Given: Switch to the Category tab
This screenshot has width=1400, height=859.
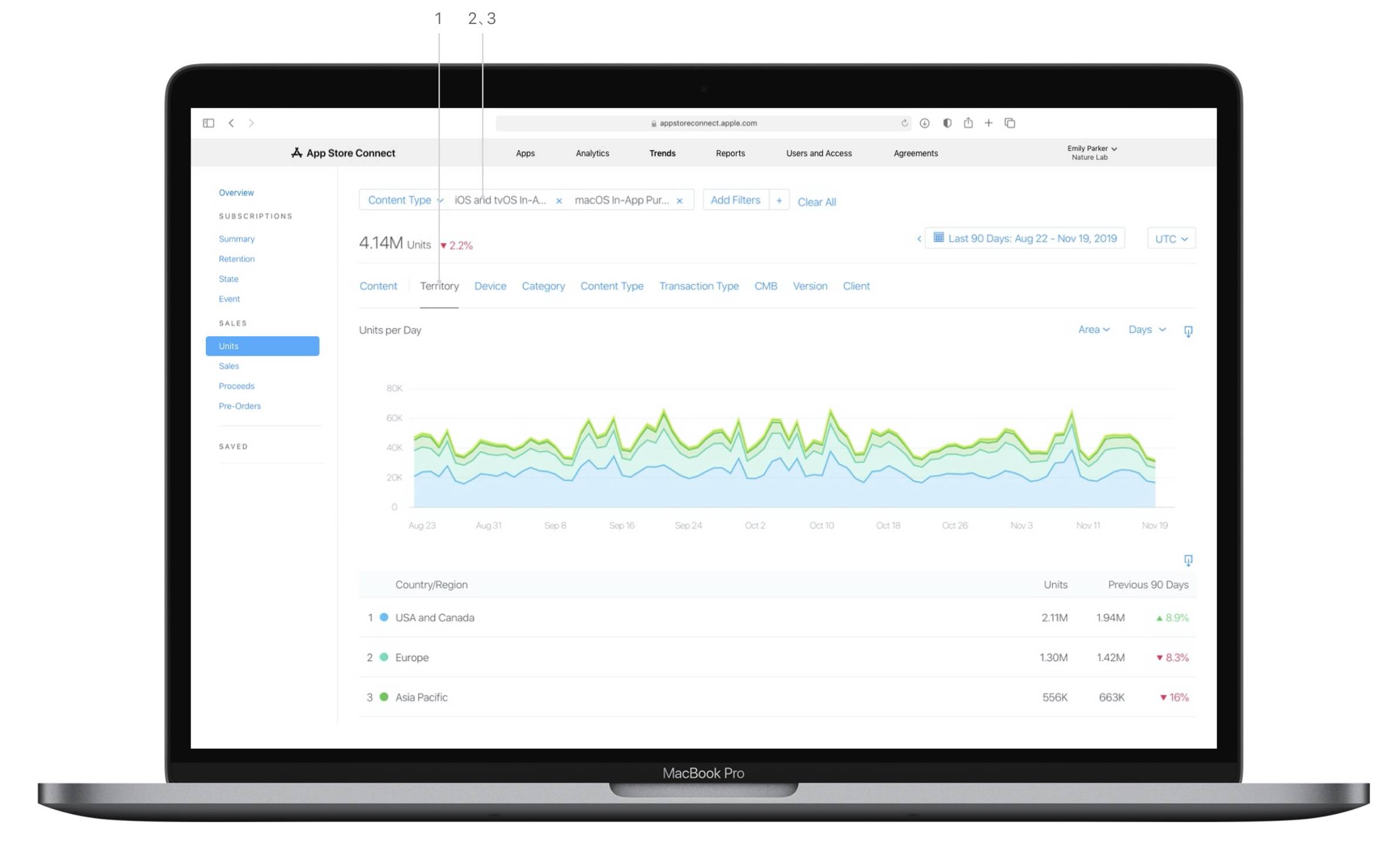Looking at the screenshot, I should (543, 286).
